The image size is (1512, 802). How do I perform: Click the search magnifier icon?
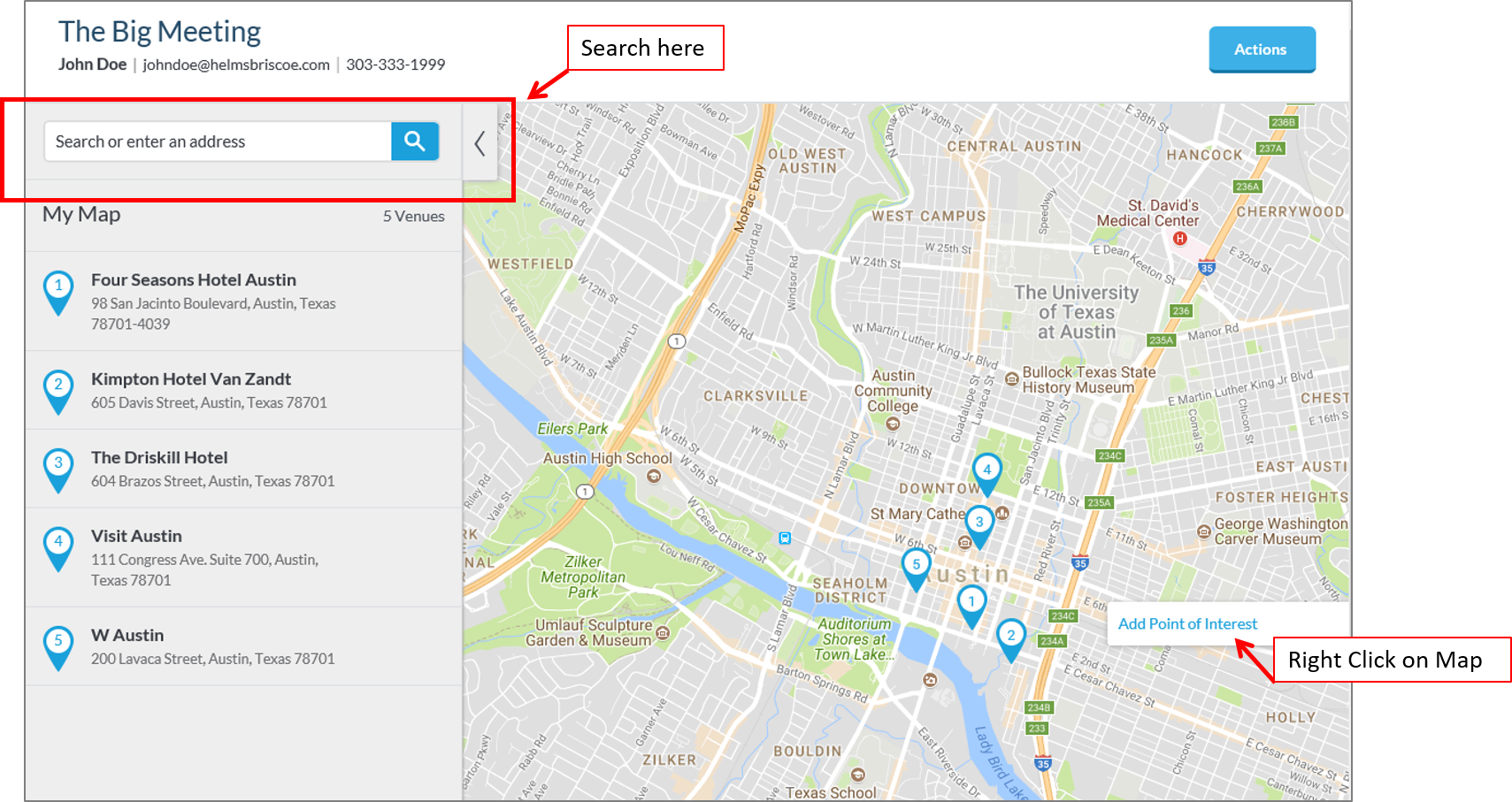[x=414, y=141]
